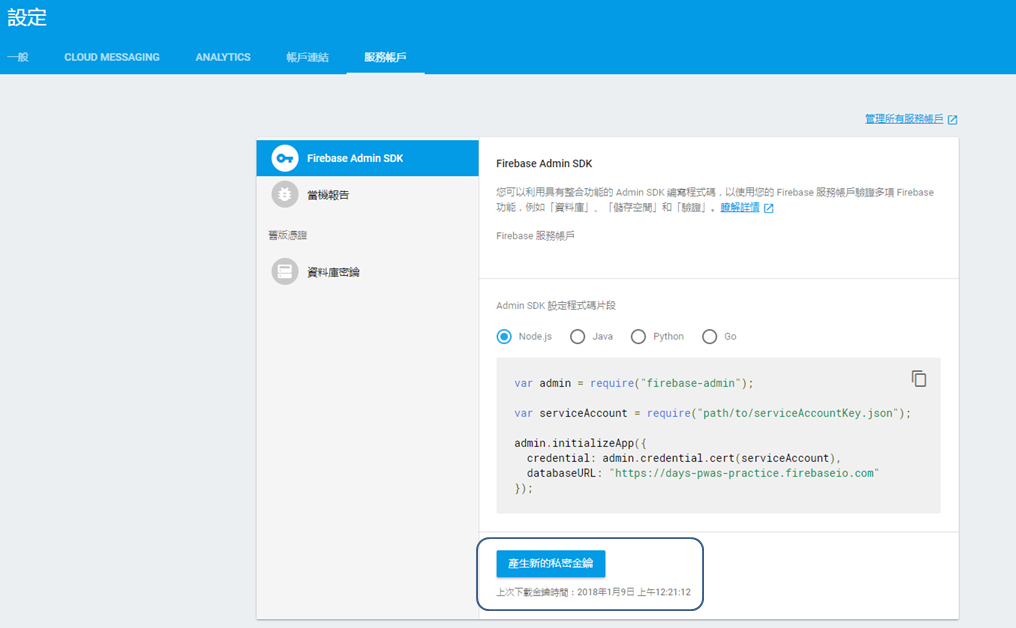Image resolution: width=1016 pixels, height=628 pixels.
Task: Select the Node.js radio button
Action: point(504,336)
